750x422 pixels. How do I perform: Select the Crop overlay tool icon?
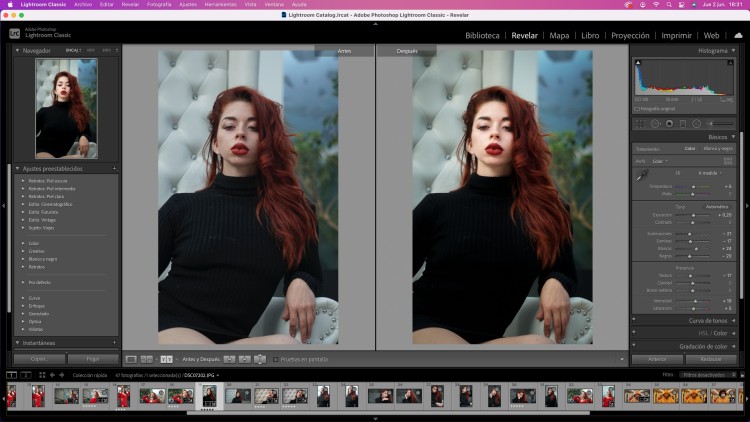pyautogui.click(x=640, y=124)
